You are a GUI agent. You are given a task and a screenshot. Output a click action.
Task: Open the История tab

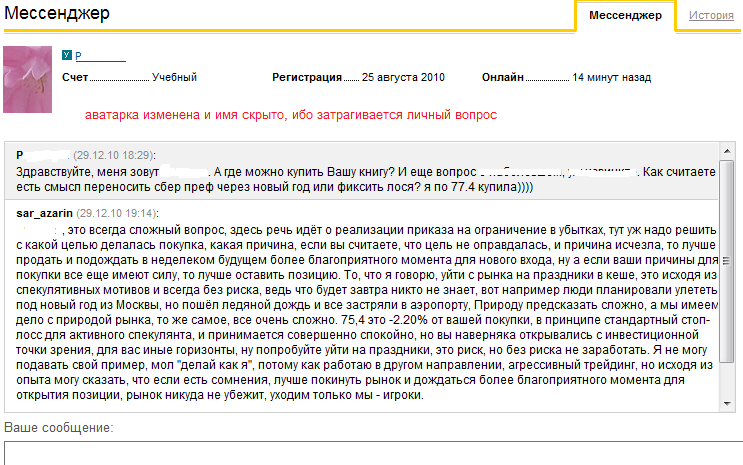coord(711,16)
